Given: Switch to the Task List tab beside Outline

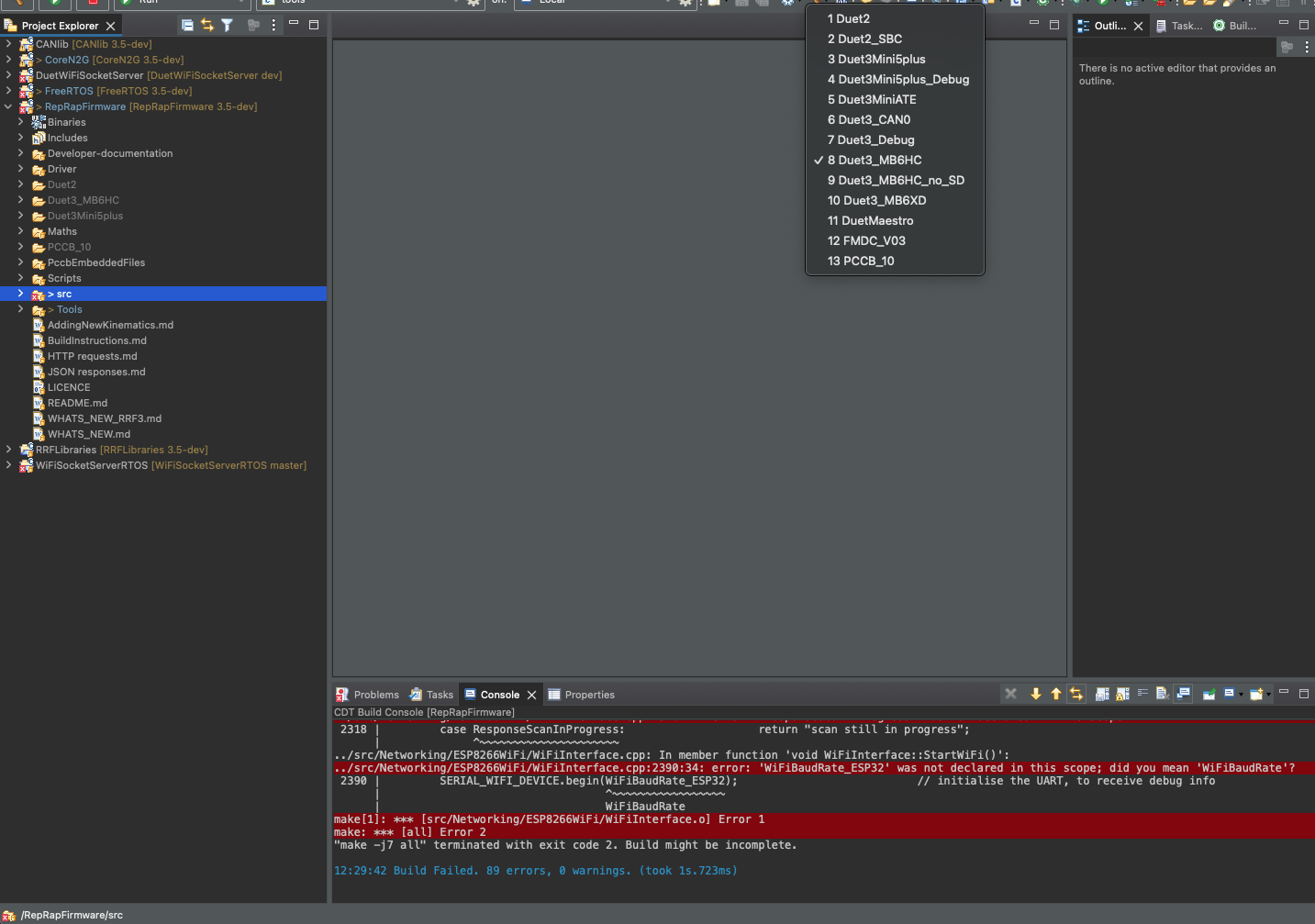Looking at the screenshot, I should tap(1179, 26).
